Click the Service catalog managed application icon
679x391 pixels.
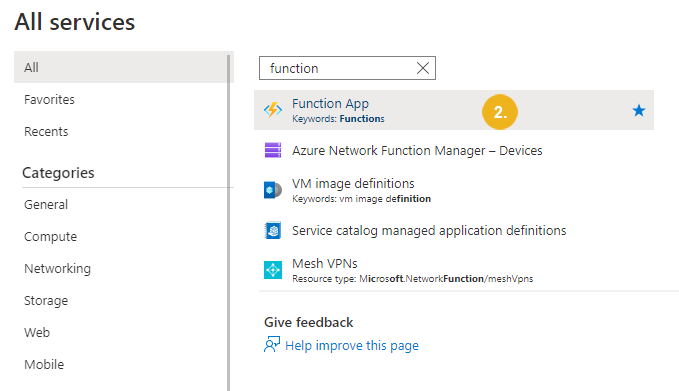[x=273, y=230]
